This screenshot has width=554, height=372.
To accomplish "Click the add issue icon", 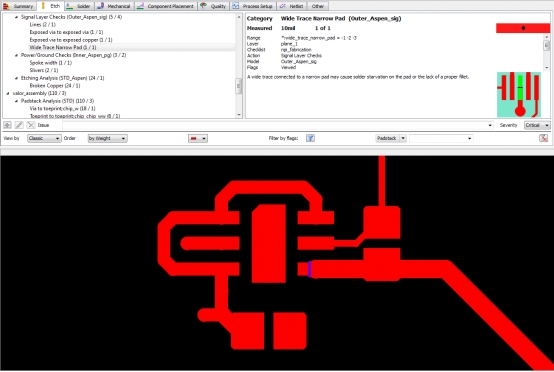I will coord(7,125).
